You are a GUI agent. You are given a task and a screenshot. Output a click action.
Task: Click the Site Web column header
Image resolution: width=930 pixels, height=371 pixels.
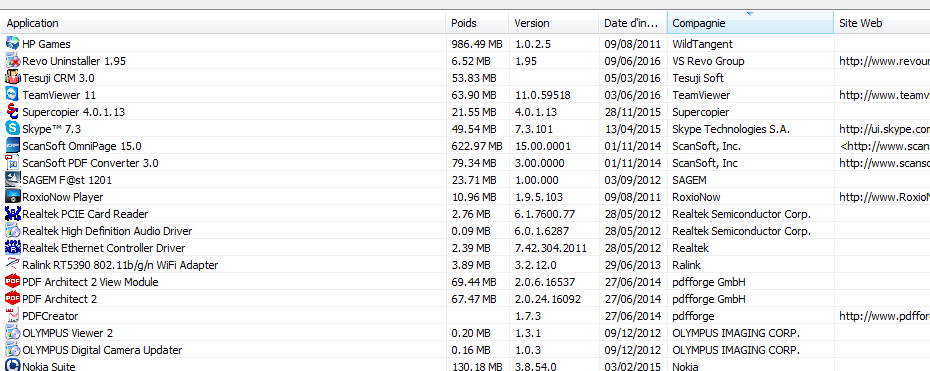coord(882,23)
